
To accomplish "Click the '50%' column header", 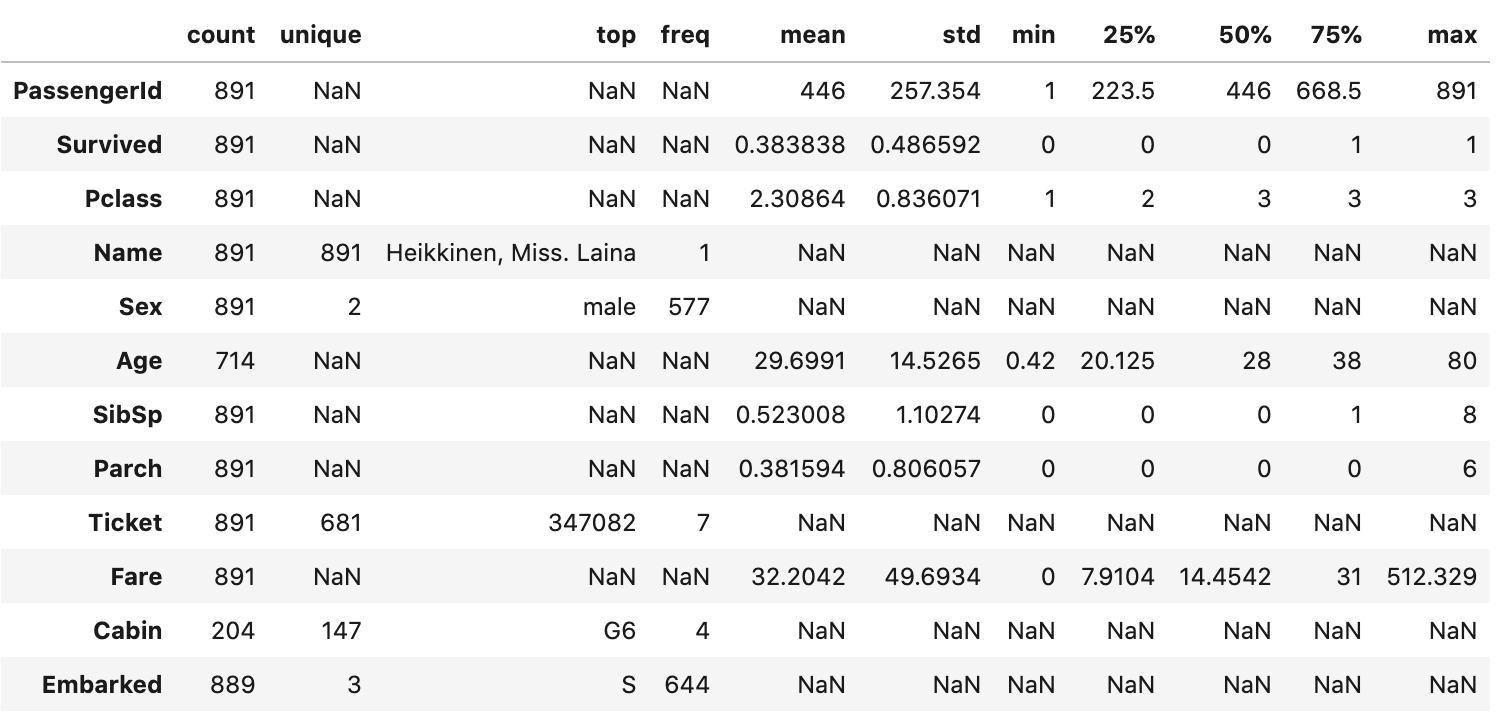I will click(x=1245, y=35).
